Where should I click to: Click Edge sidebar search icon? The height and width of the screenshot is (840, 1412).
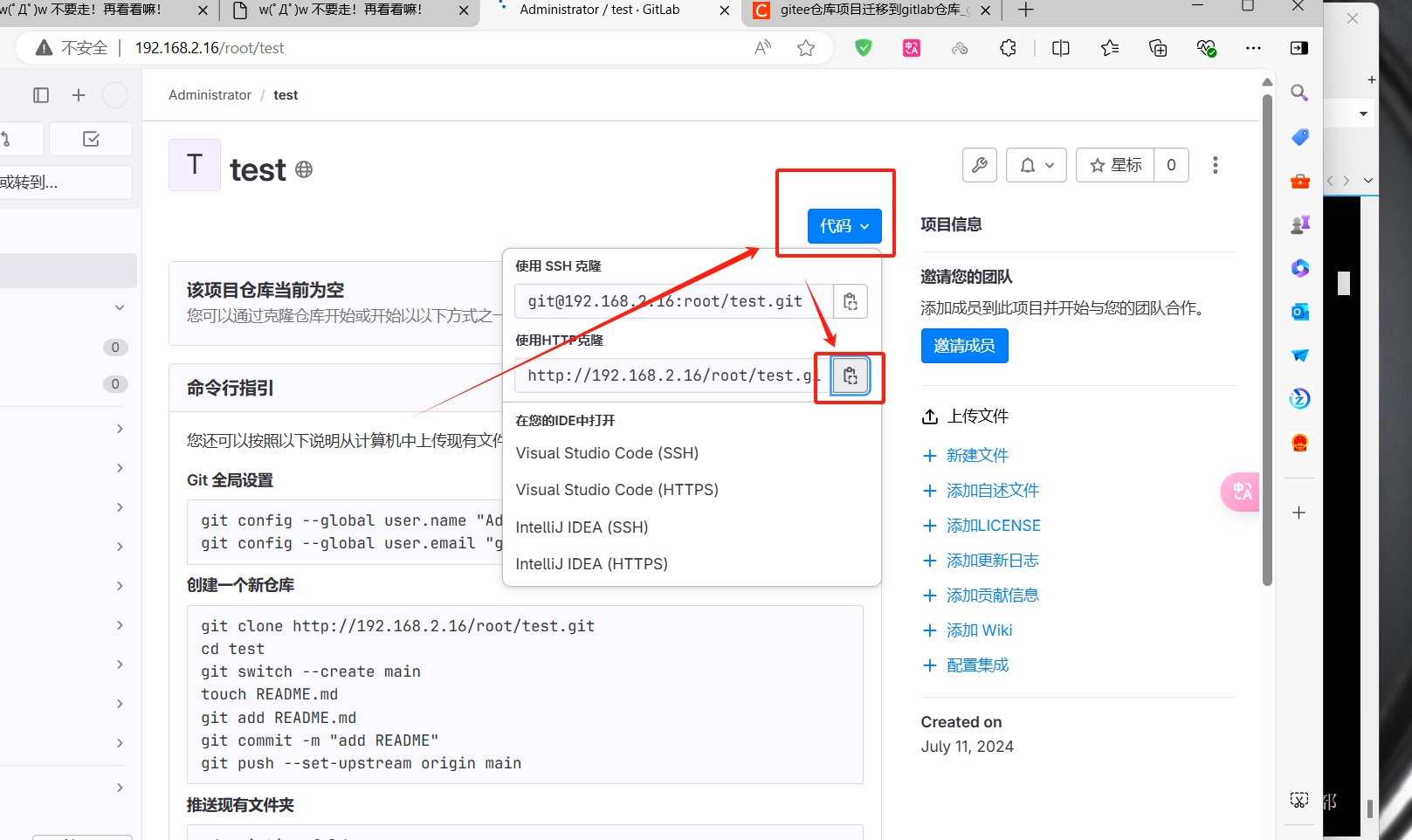coord(1299,93)
